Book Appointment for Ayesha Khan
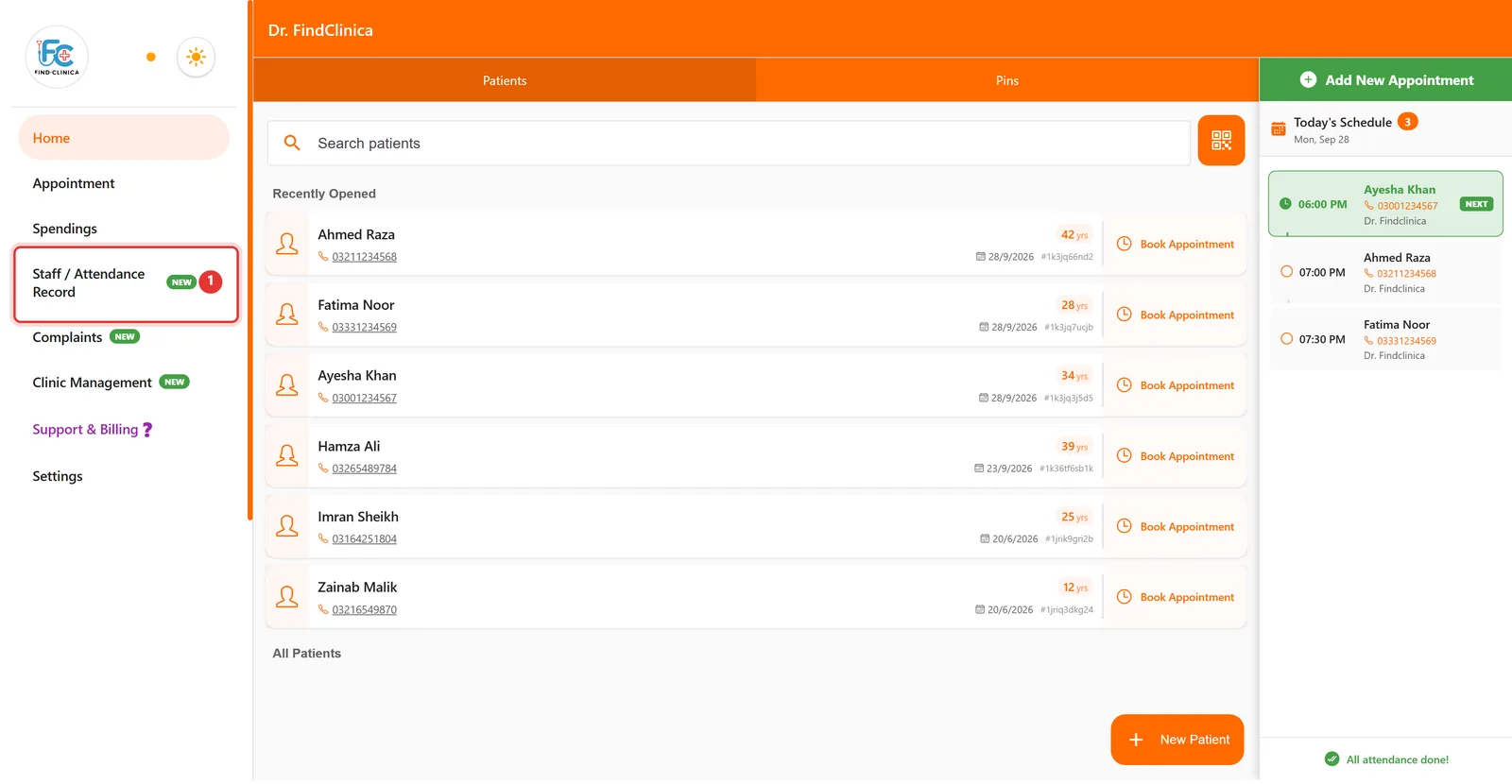The height and width of the screenshot is (784, 1512). click(x=1176, y=385)
